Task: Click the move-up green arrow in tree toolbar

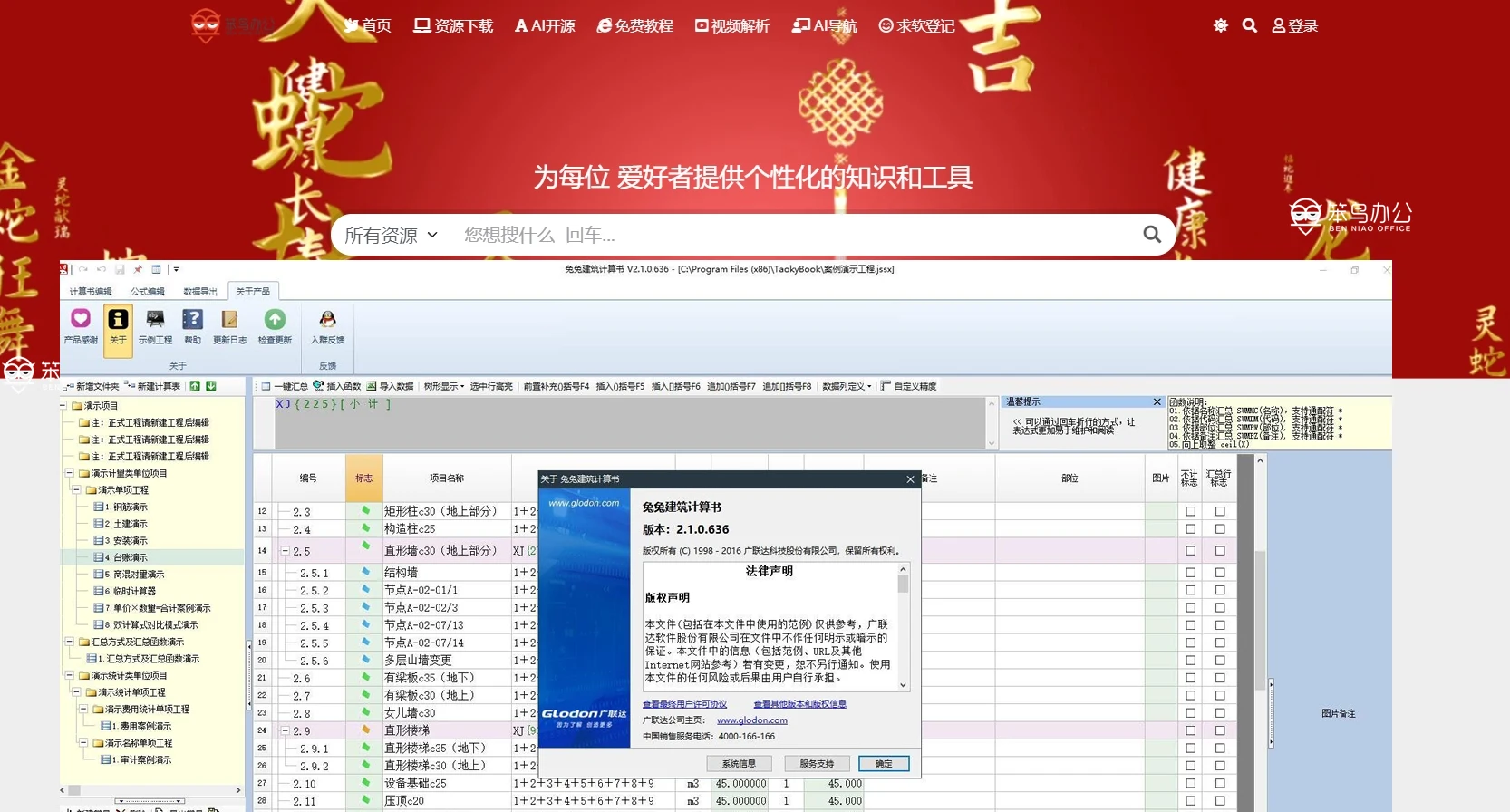Action: point(195,386)
